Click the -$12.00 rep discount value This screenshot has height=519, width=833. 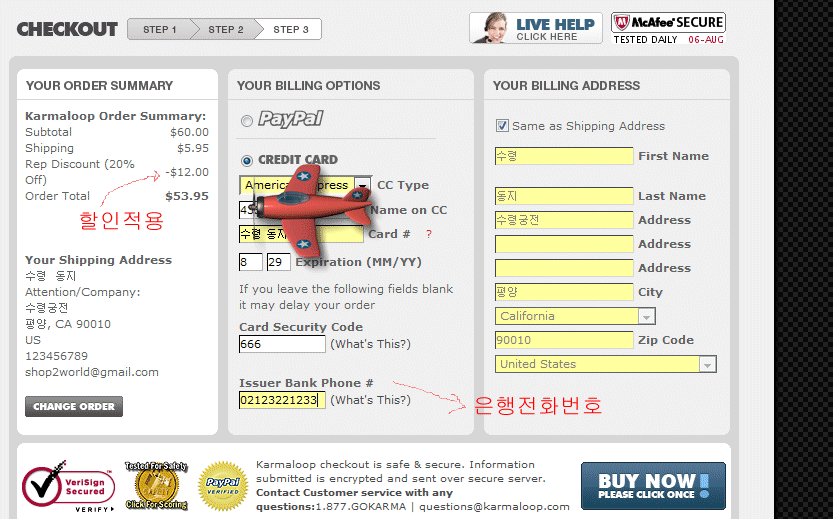[186, 172]
